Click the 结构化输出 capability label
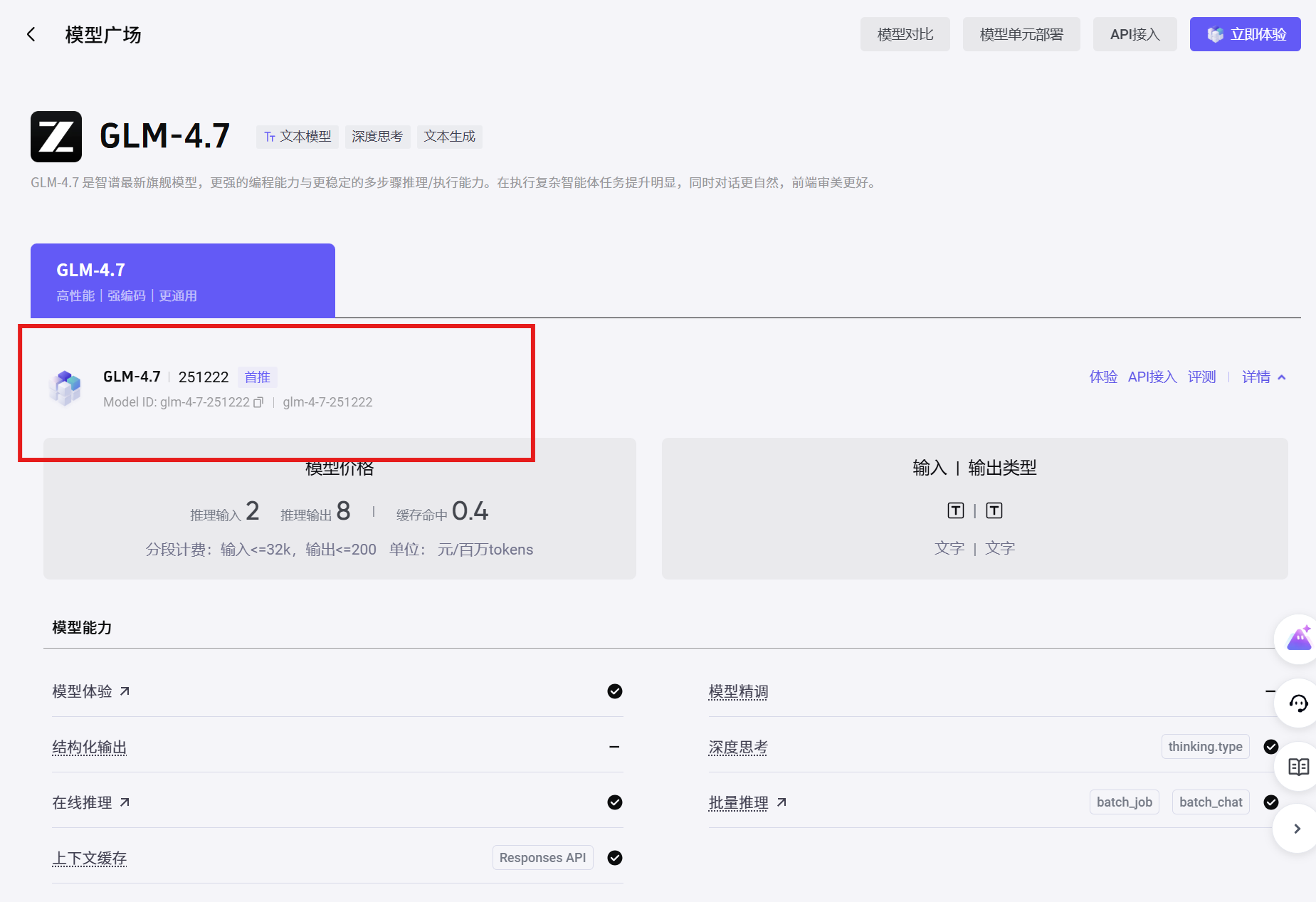The width and height of the screenshot is (1316, 902). pyautogui.click(x=90, y=747)
